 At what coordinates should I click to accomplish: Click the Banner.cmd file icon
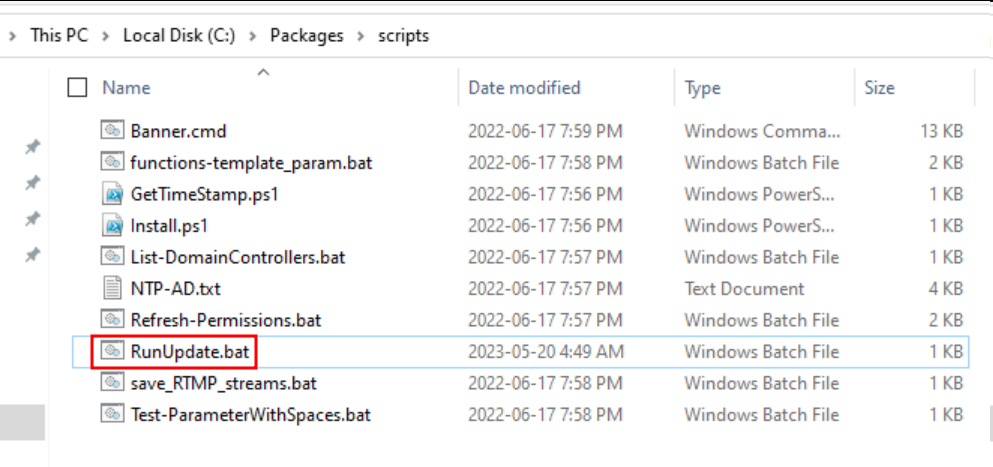(111, 131)
